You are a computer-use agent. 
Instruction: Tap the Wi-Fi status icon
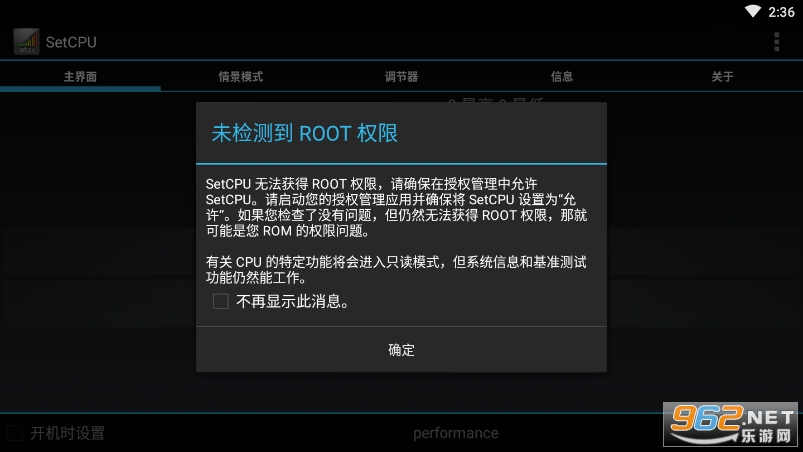click(x=752, y=11)
